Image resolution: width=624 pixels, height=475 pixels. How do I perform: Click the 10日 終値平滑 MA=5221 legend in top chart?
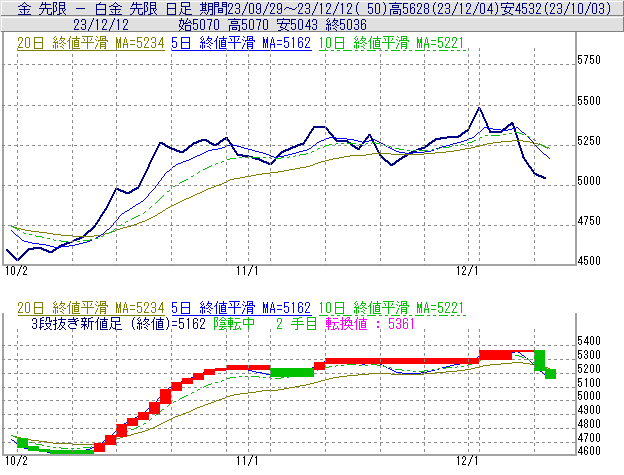[392, 43]
